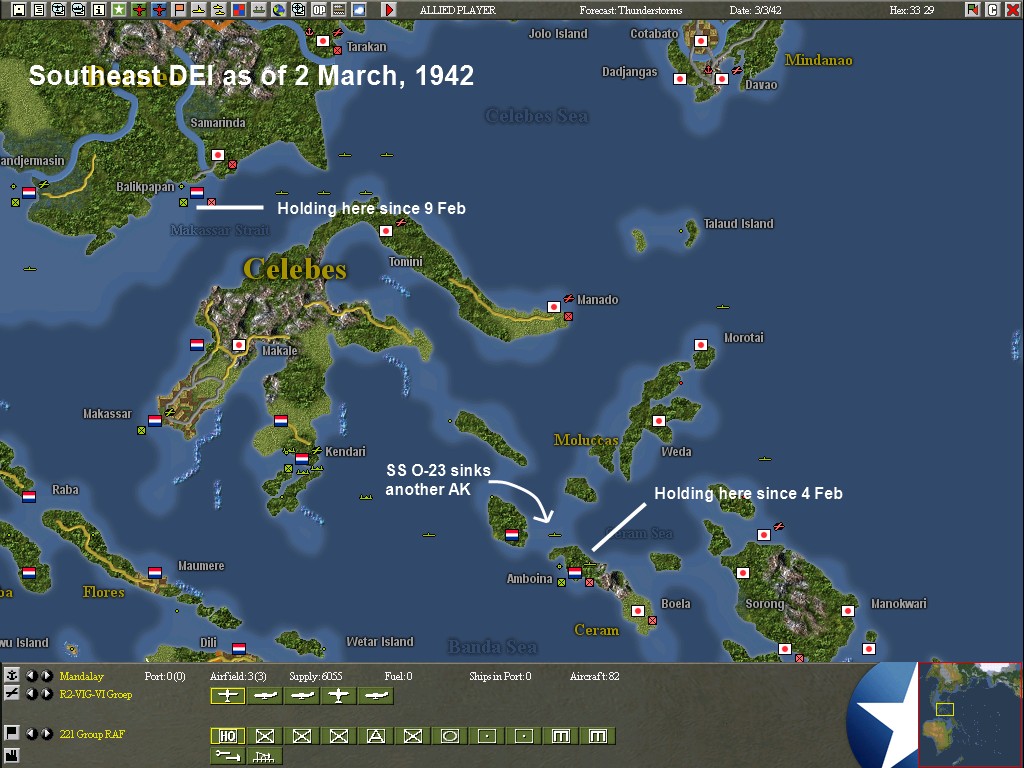The width and height of the screenshot is (1024, 768).
Task: Click the anchor icon beside Mandalay
Action: pyautogui.click(x=11, y=675)
